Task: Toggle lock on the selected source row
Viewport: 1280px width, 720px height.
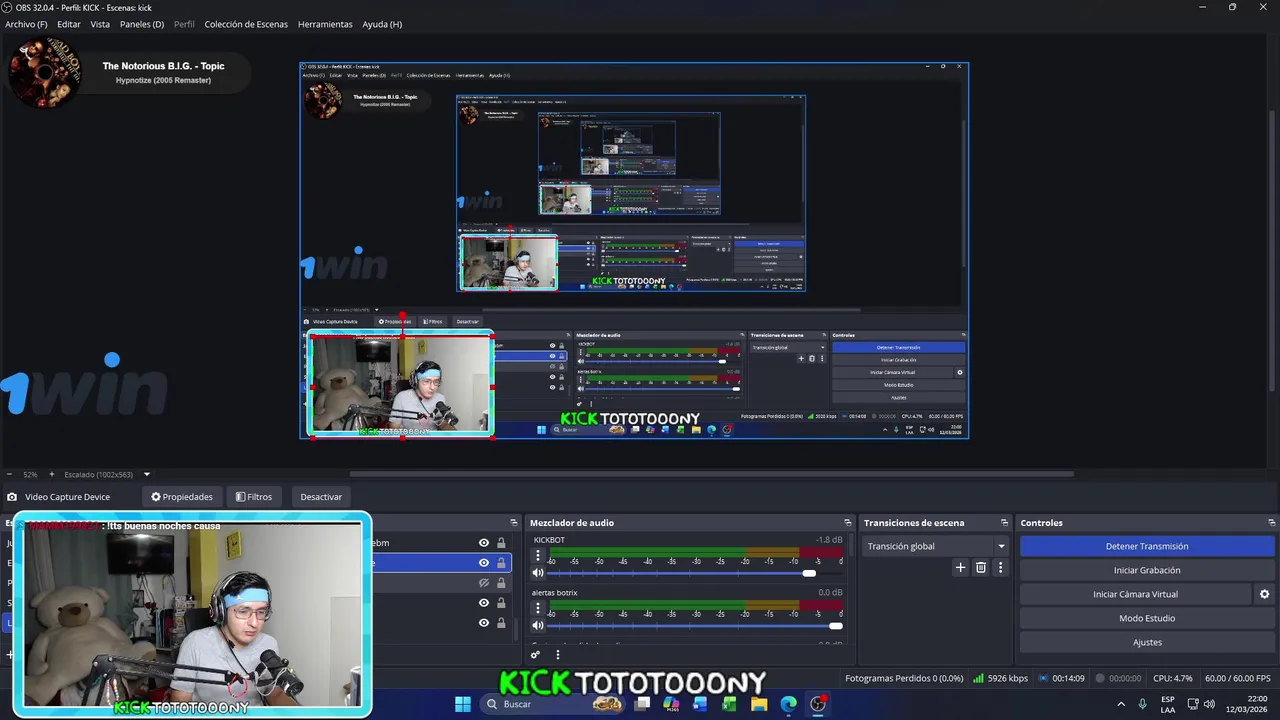Action: [501, 563]
